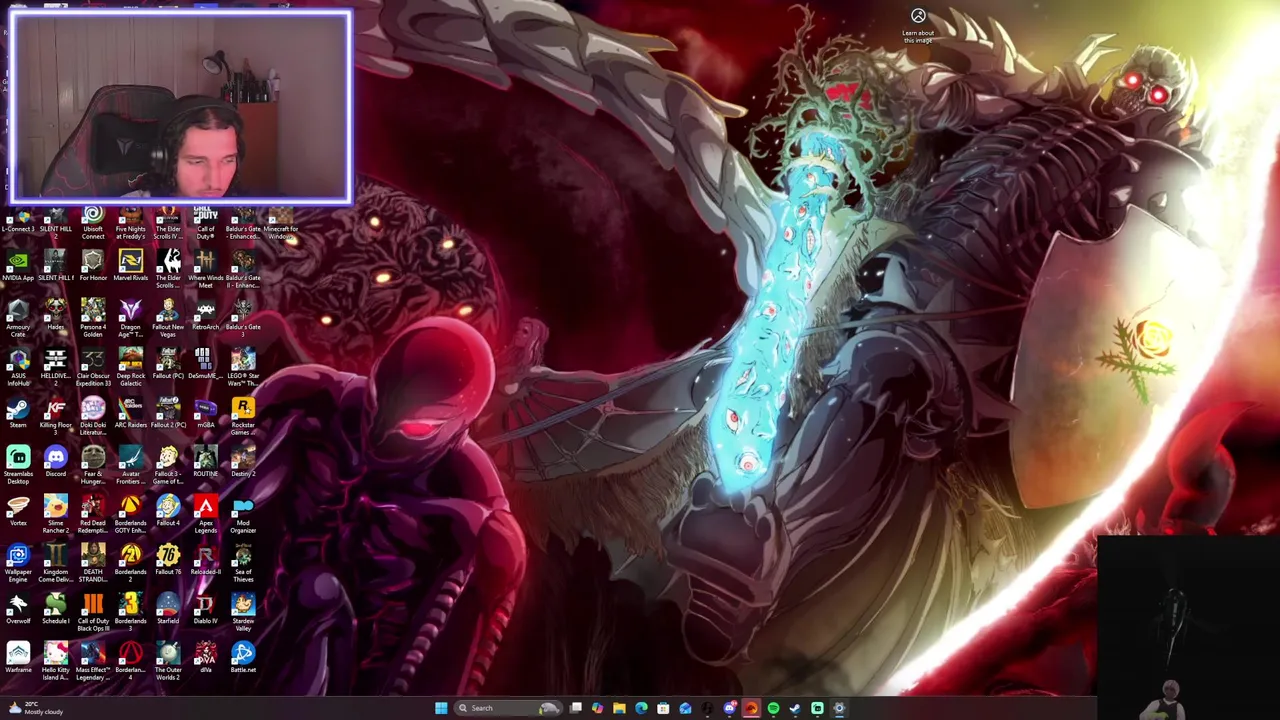Open Armoury Crate shortcut
Viewport: 1280px width, 720px height.
coord(18,318)
